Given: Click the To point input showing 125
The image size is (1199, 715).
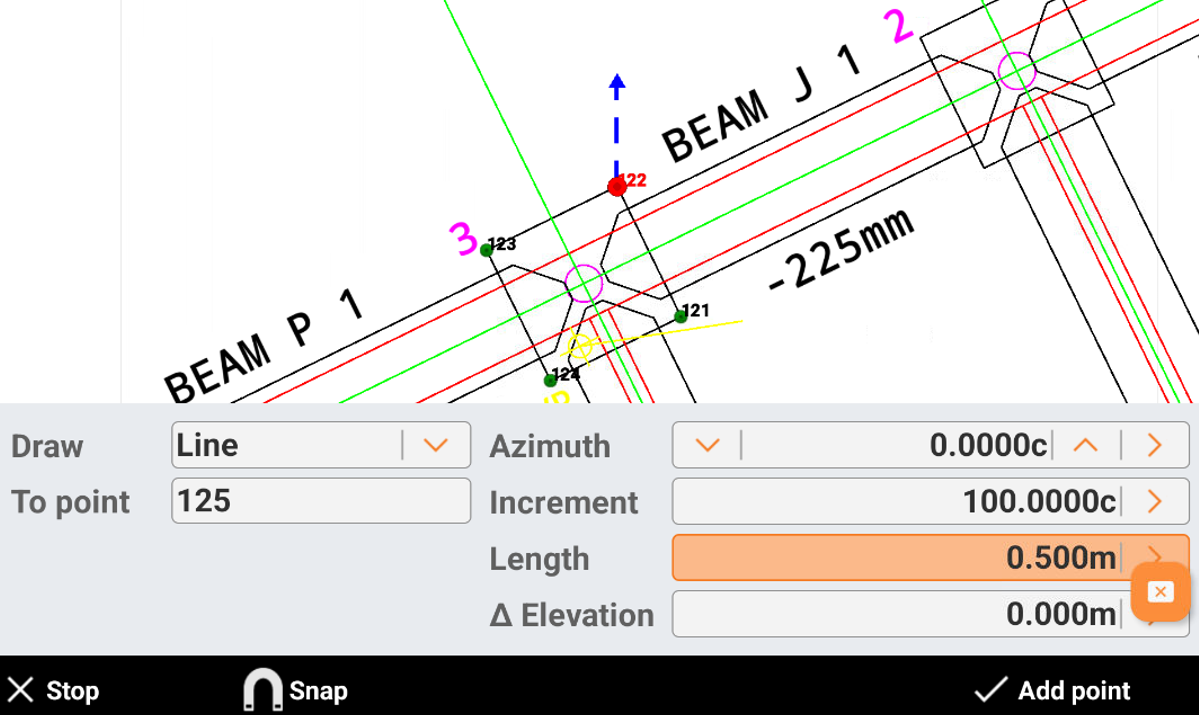Looking at the screenshot, I should pyautogui.click(x=320, y=500).
